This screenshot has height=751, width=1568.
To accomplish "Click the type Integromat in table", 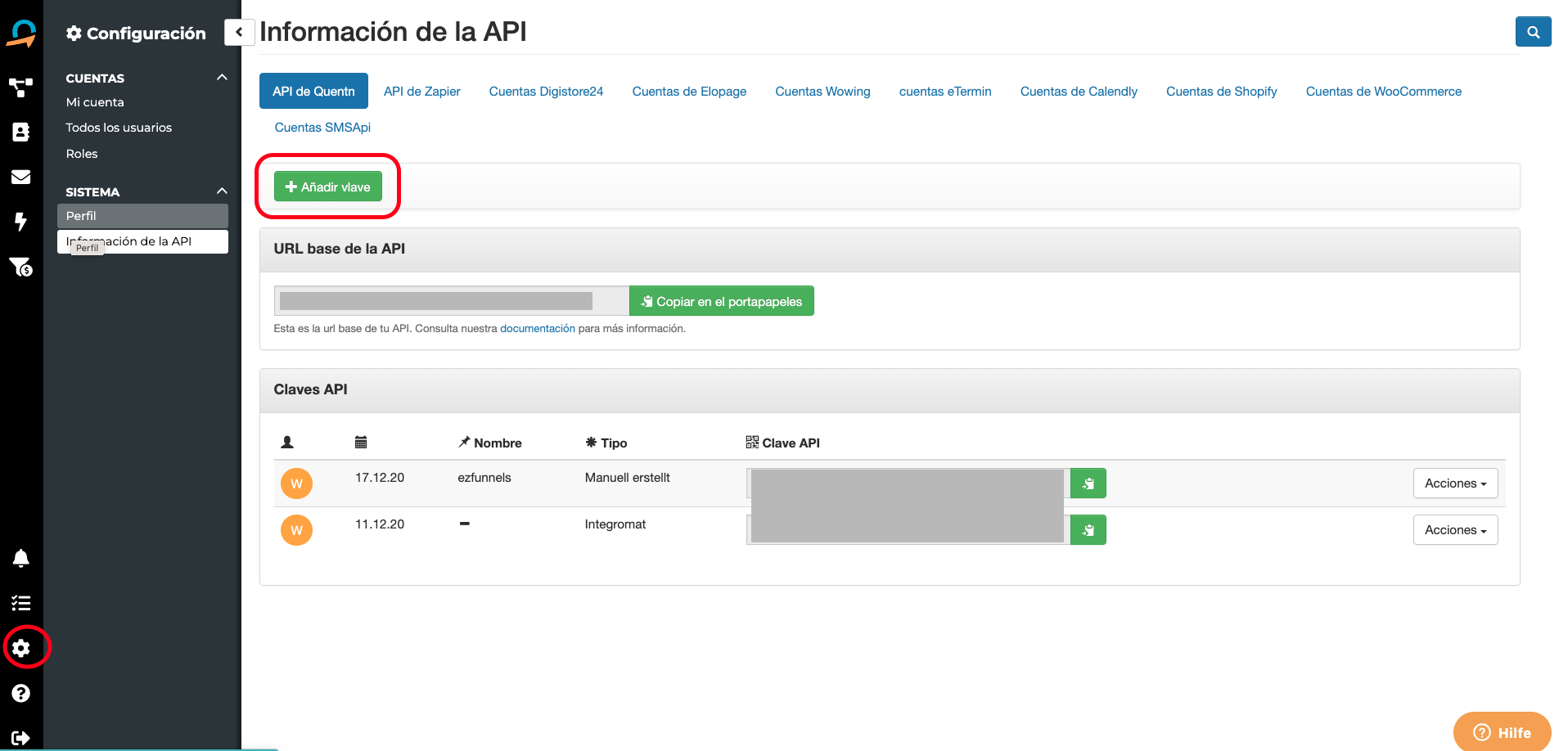I will 615,524.
